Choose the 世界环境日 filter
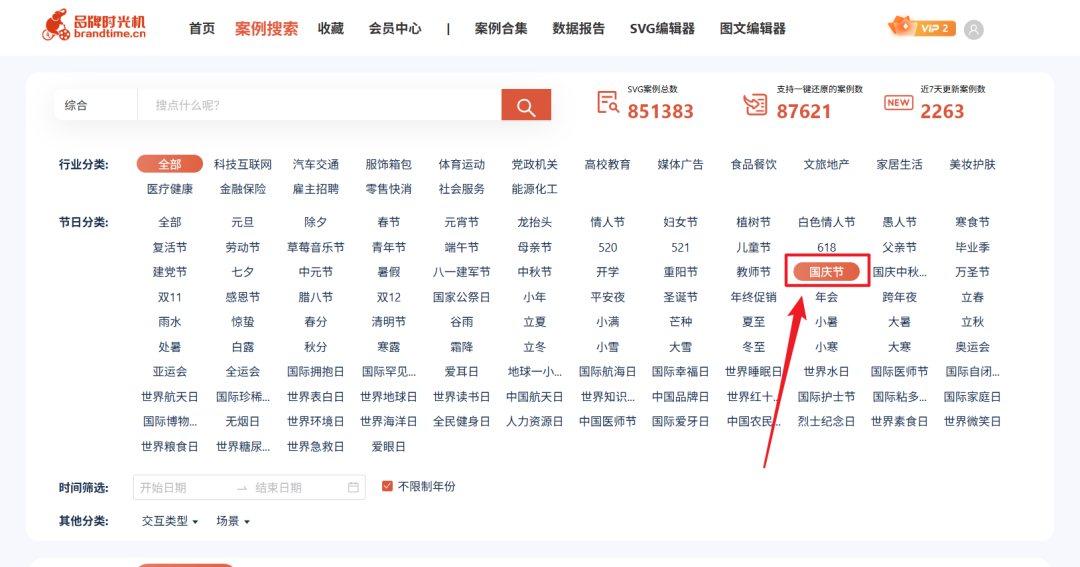The image size is (1080, 567). point(315,421)
